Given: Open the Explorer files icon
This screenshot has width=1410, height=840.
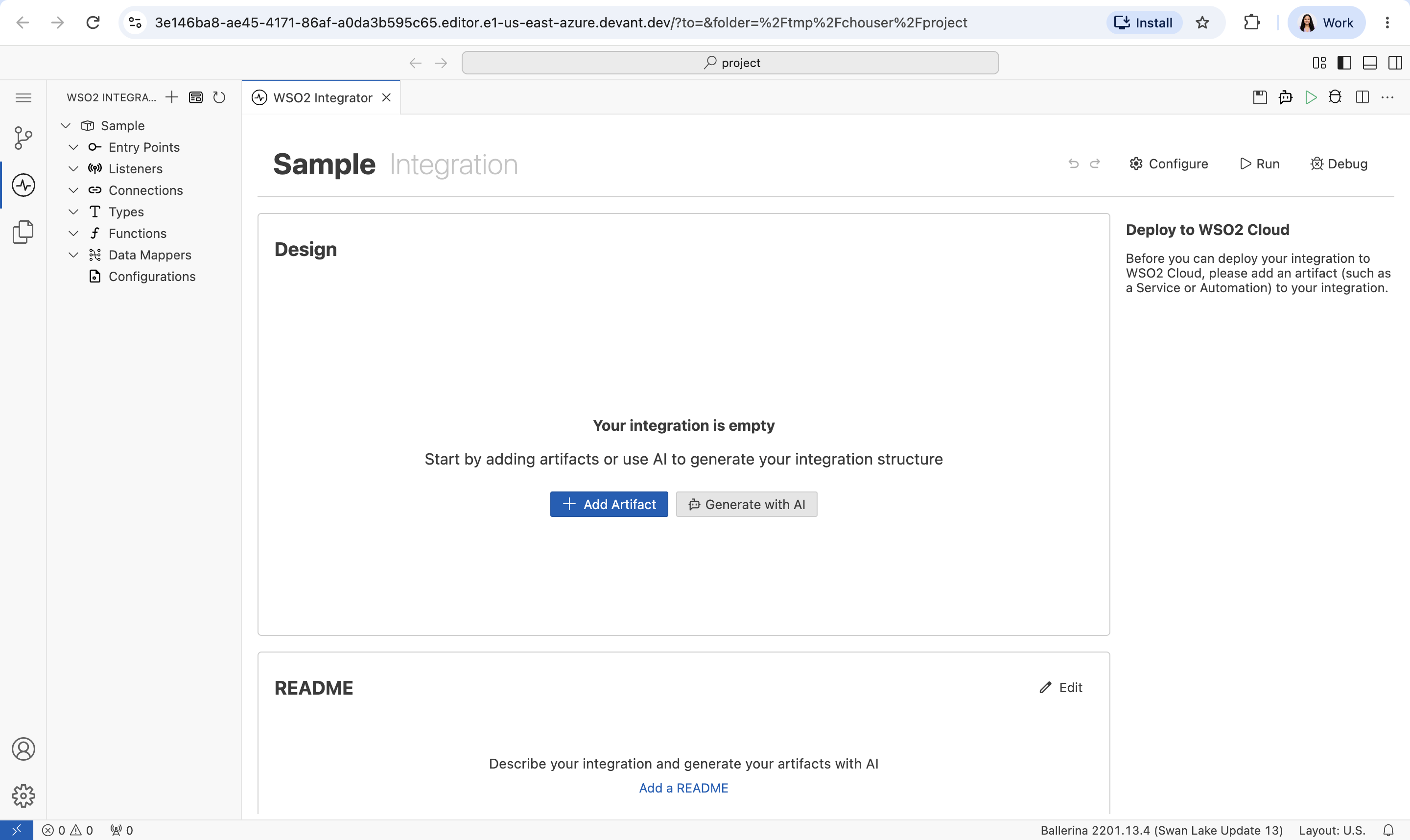Looking at the screenshot, I should click(23, 232).
